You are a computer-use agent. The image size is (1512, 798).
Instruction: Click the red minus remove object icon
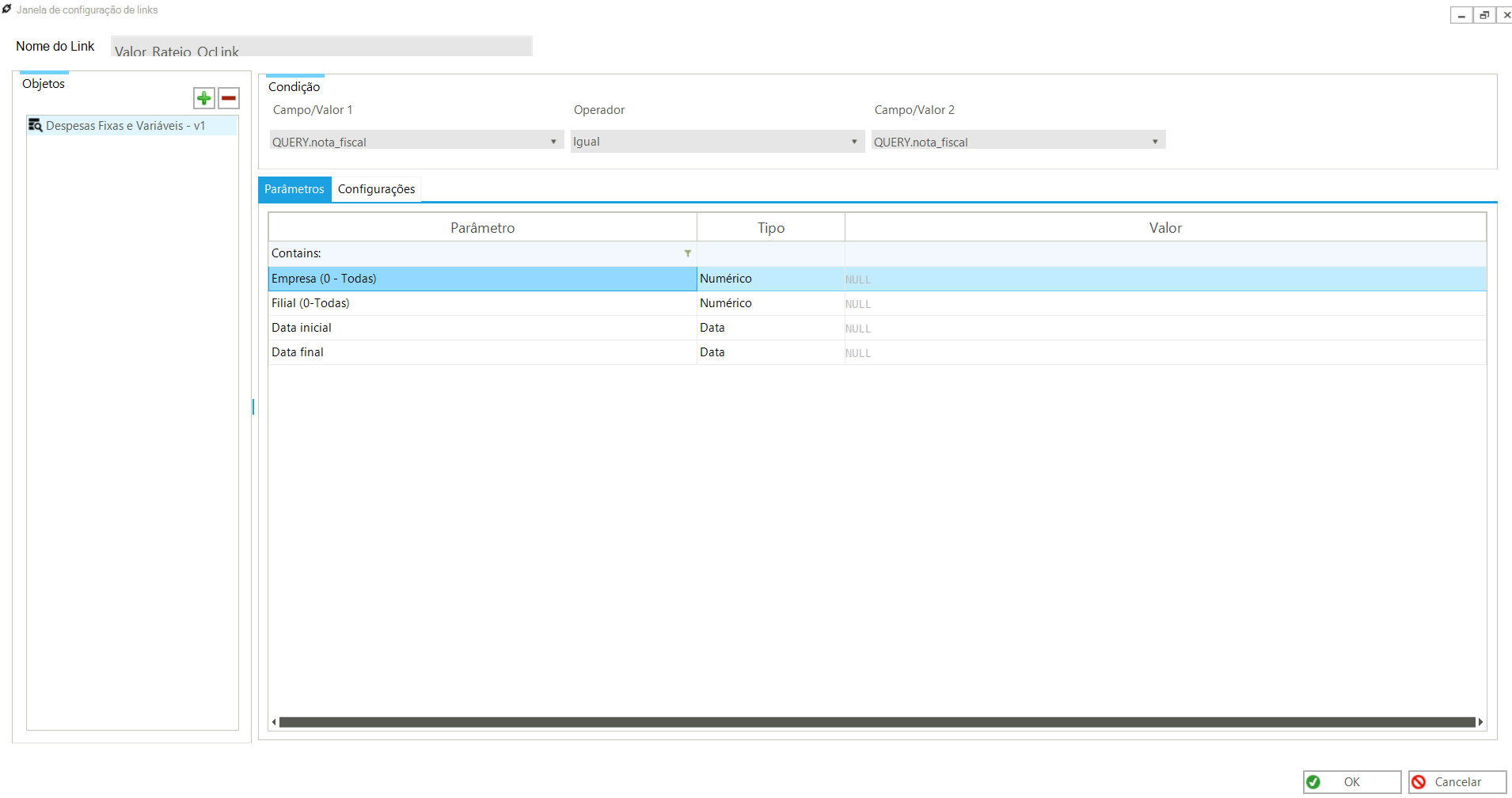(x=229, y=98)
